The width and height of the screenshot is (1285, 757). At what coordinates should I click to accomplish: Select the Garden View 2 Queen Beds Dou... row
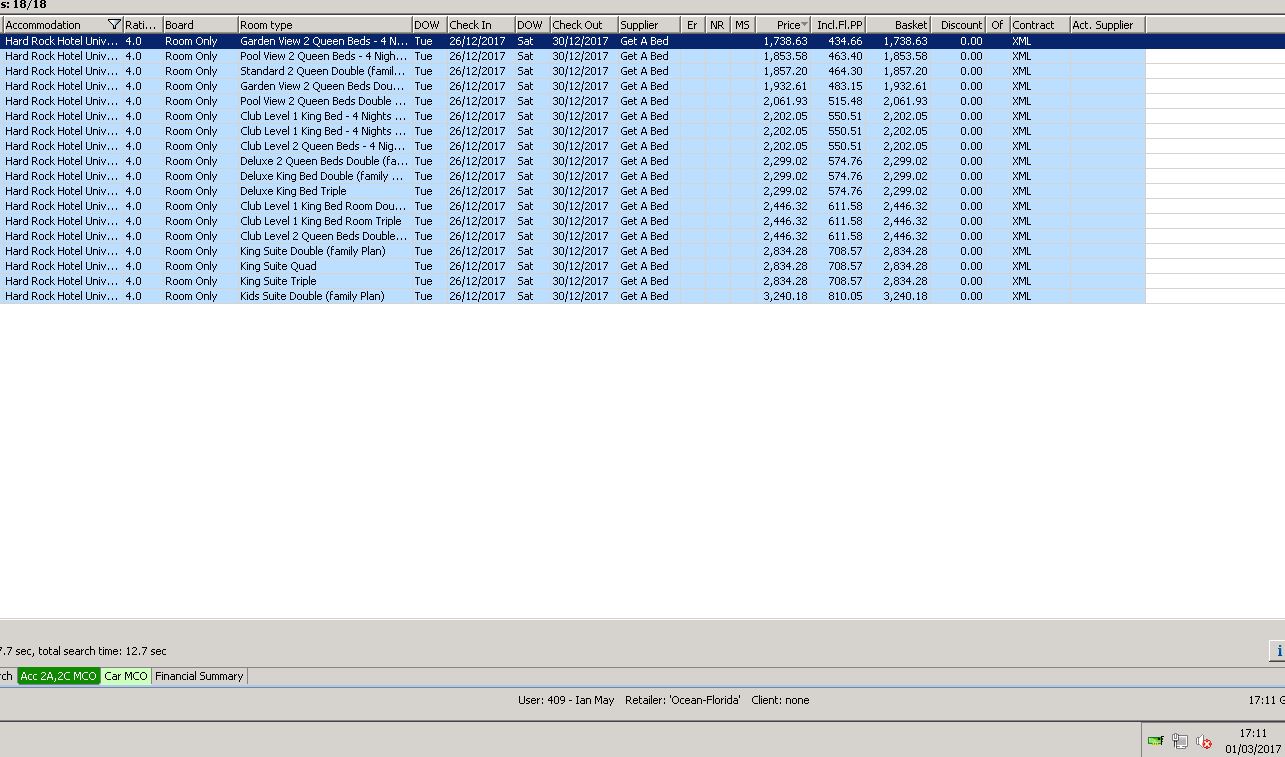point(572,86)
